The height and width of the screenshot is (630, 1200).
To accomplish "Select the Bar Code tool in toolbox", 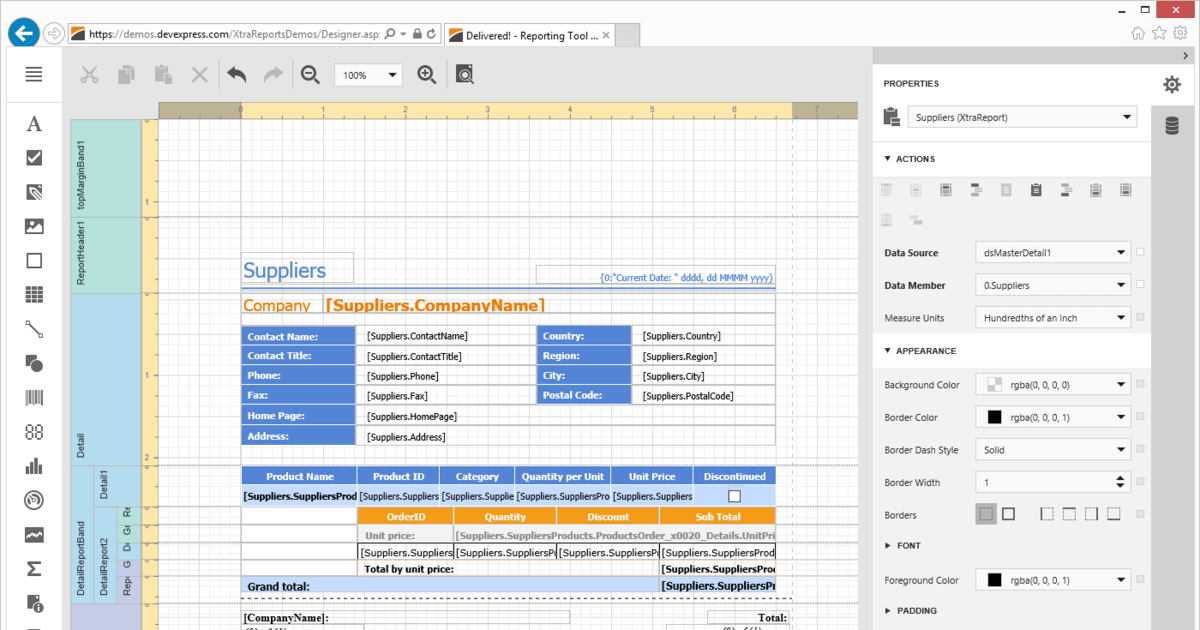I will click(34, 398).
